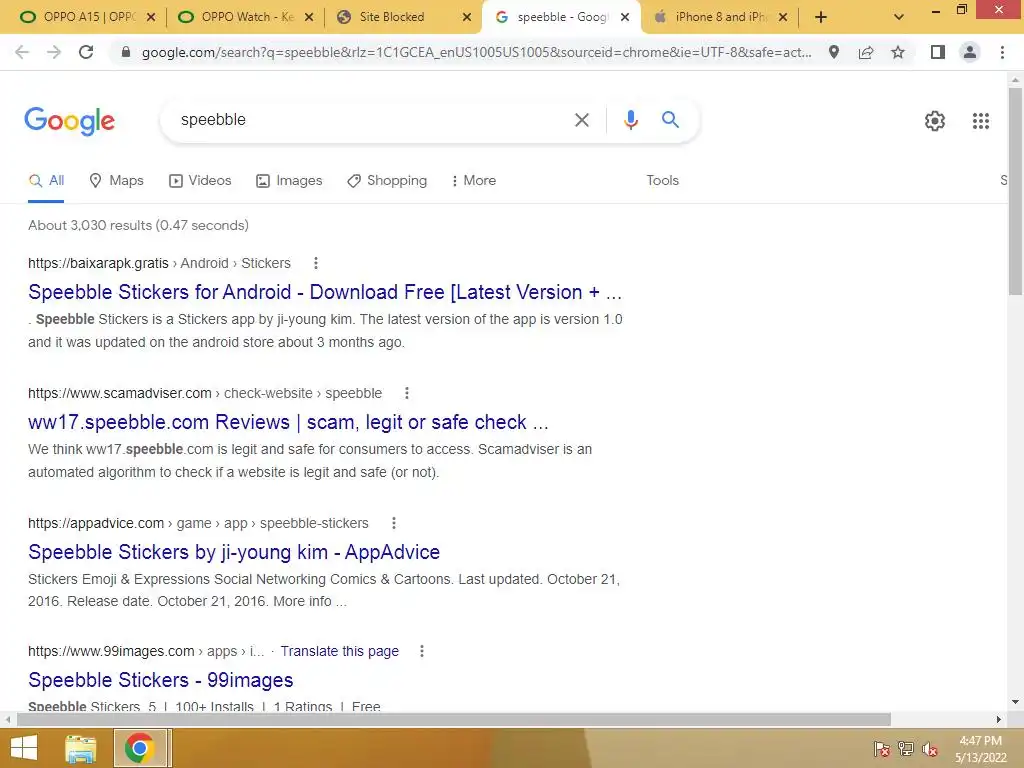Open the Google apps grid
Screen dimensions: 1024x768
click(x=981, y=121)
